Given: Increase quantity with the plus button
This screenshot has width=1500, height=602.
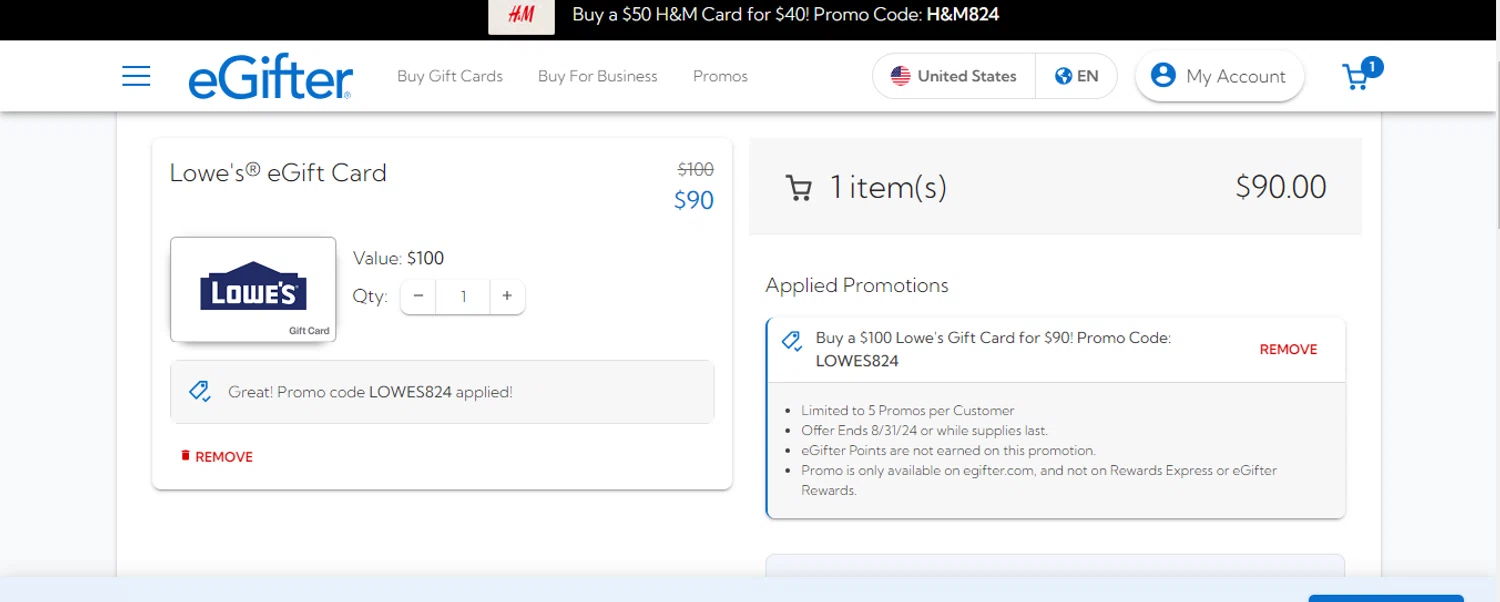Looking at the screenshot, I should coord(507,296).
